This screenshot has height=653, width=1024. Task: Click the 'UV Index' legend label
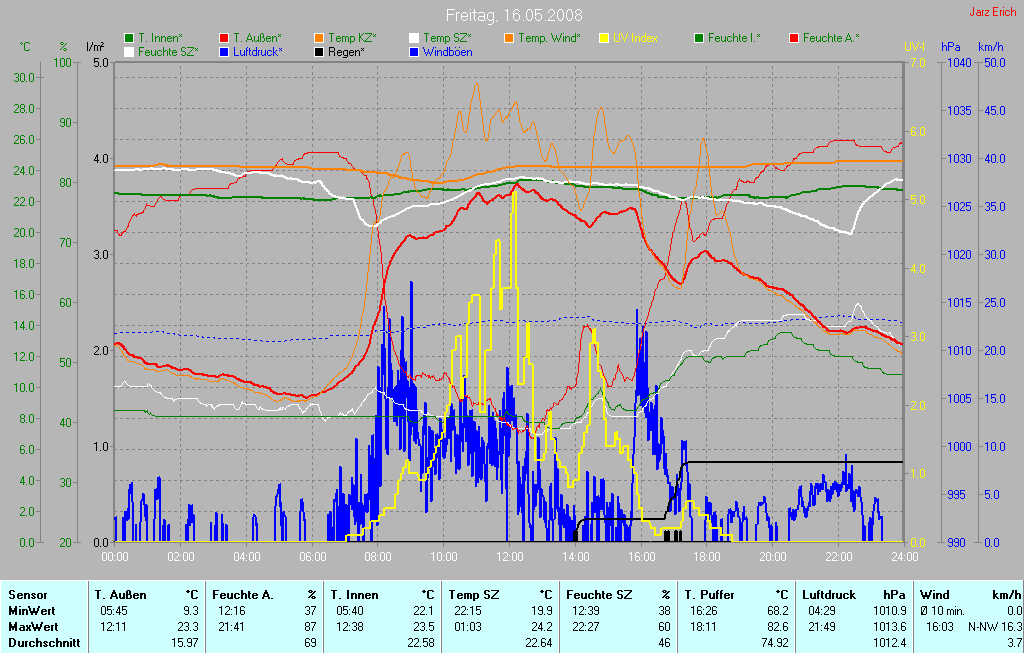click(635, 39)
